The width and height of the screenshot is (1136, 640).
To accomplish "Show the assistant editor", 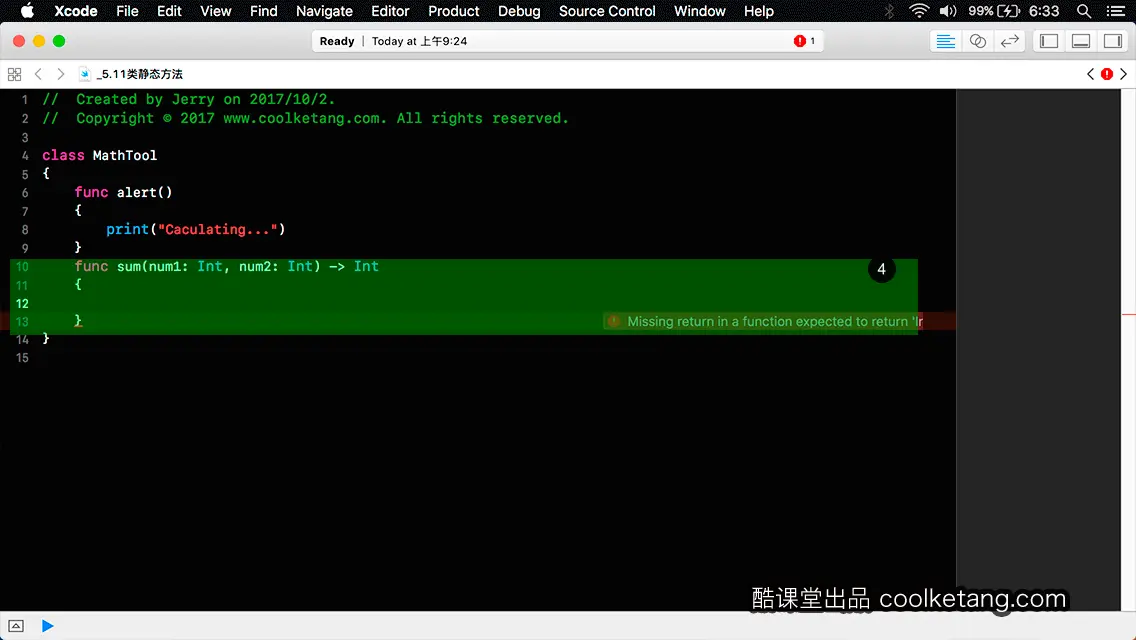I will (977, 41).
